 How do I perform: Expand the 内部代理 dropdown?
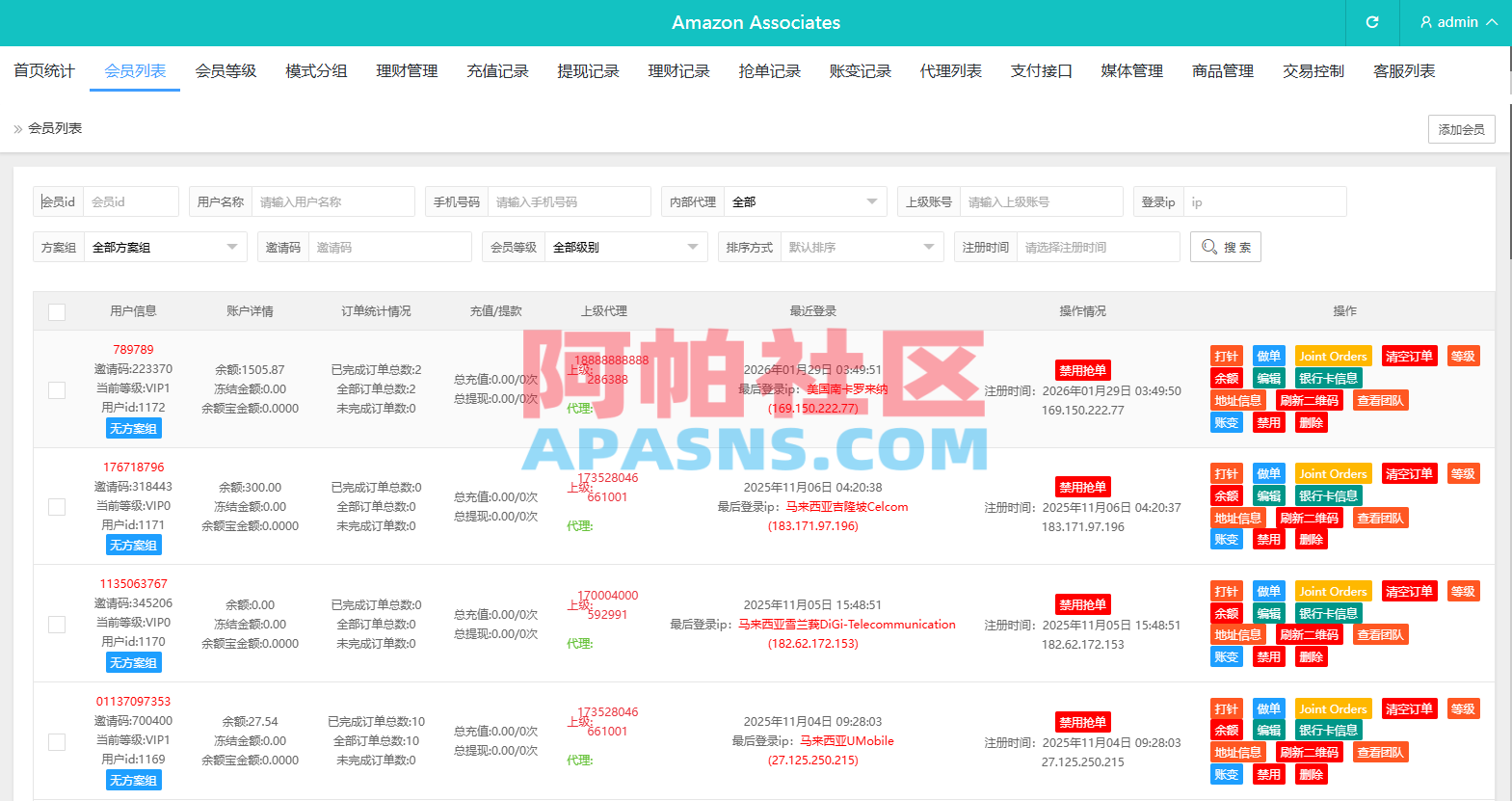pos(805,201)
